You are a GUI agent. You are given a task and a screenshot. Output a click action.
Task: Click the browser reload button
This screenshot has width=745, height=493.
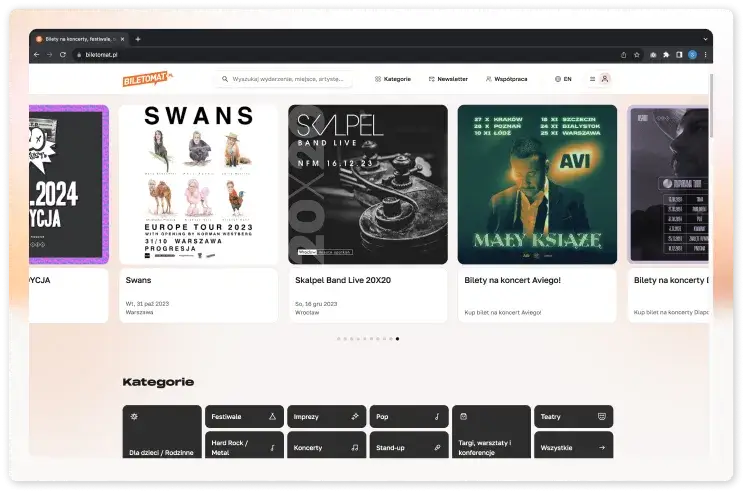coord(64,54)
